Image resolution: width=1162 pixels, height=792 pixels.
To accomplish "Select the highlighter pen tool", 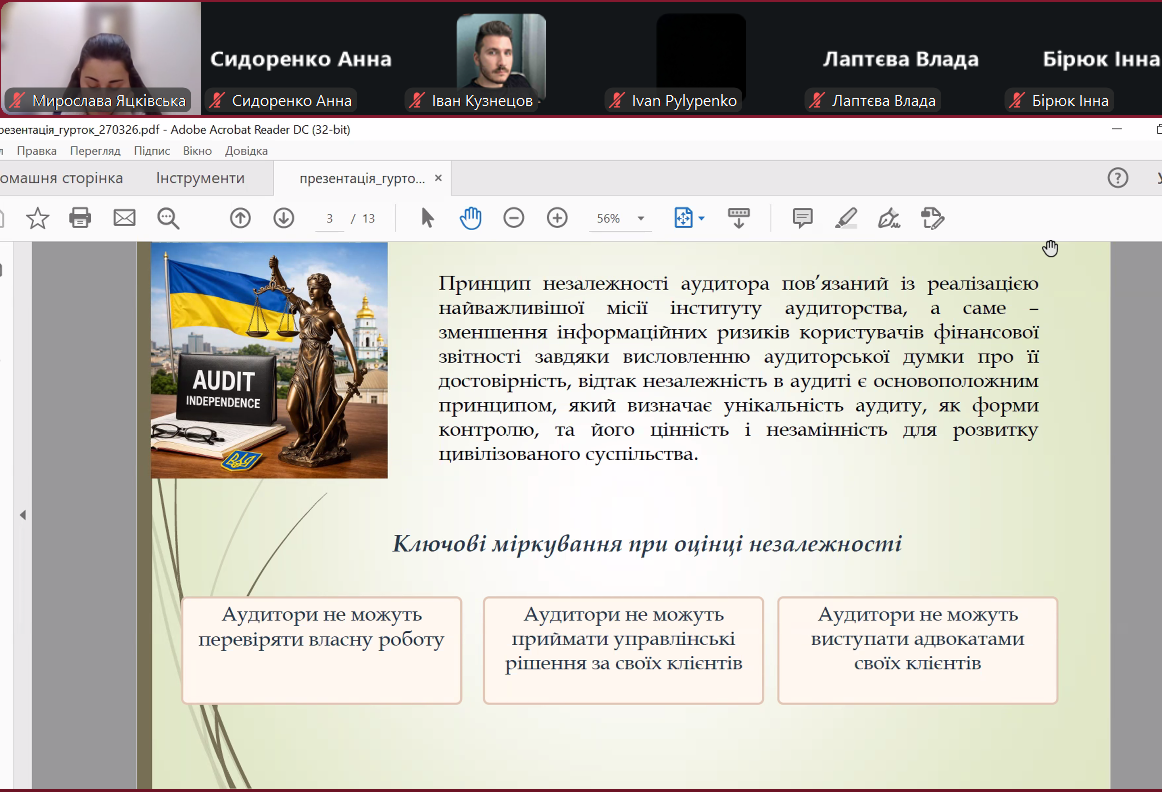I will [846, 218].
